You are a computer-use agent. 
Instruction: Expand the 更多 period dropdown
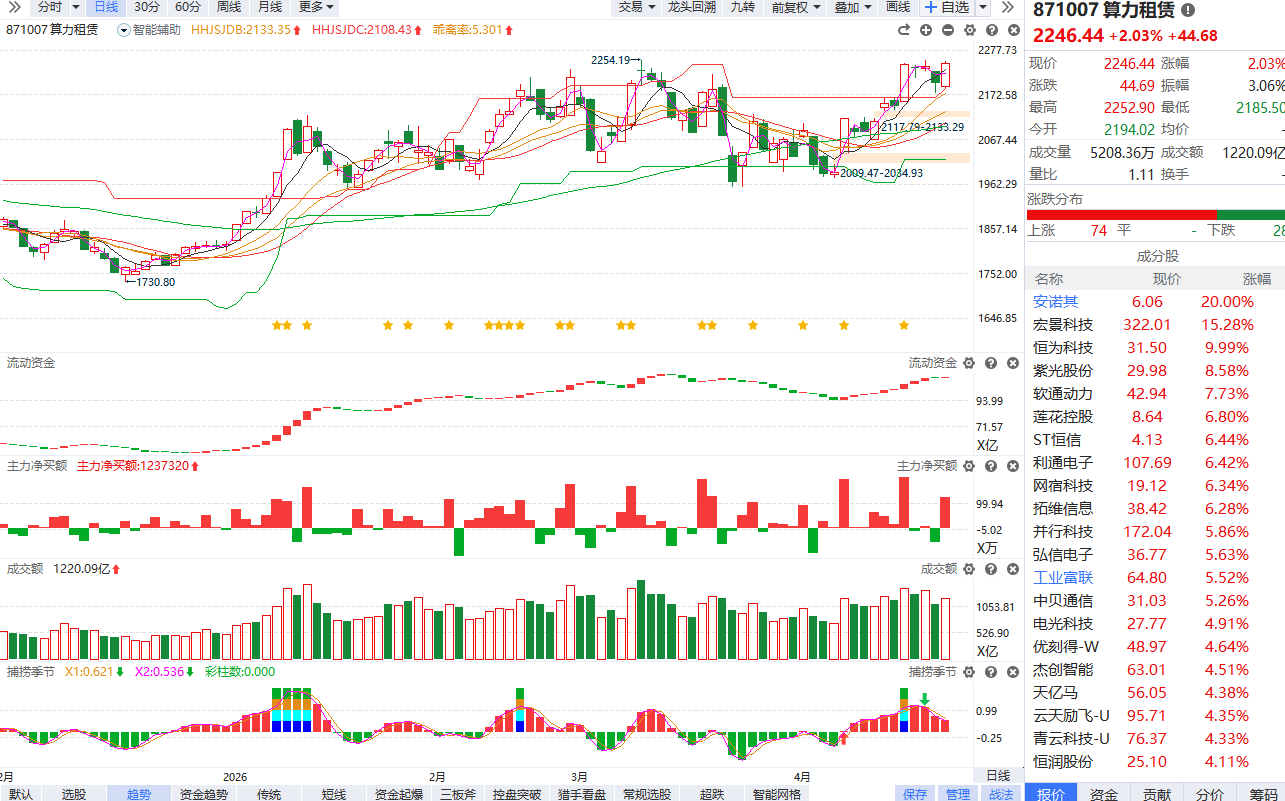pyautogui.click(x=316, y=7)
